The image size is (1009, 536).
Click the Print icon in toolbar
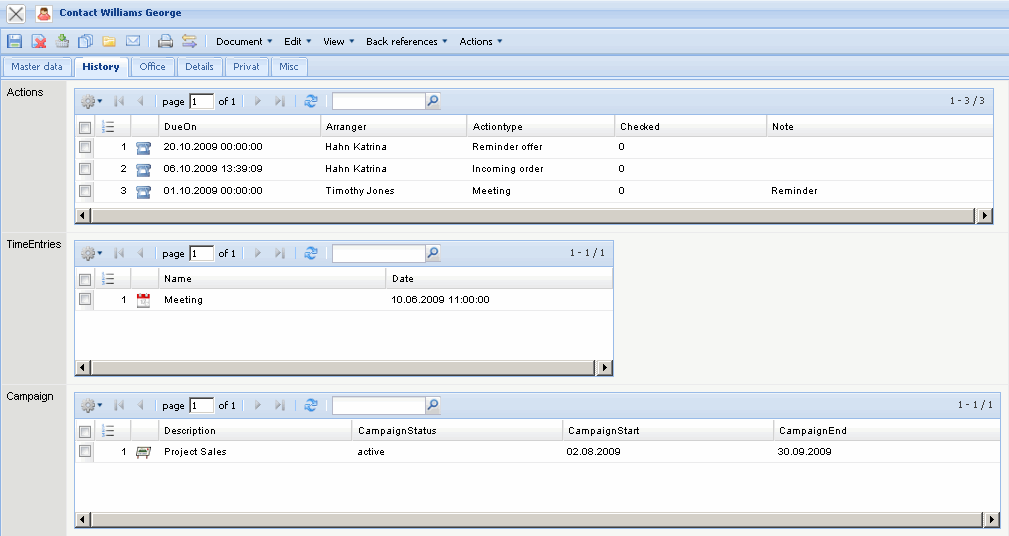coord(165,41)
